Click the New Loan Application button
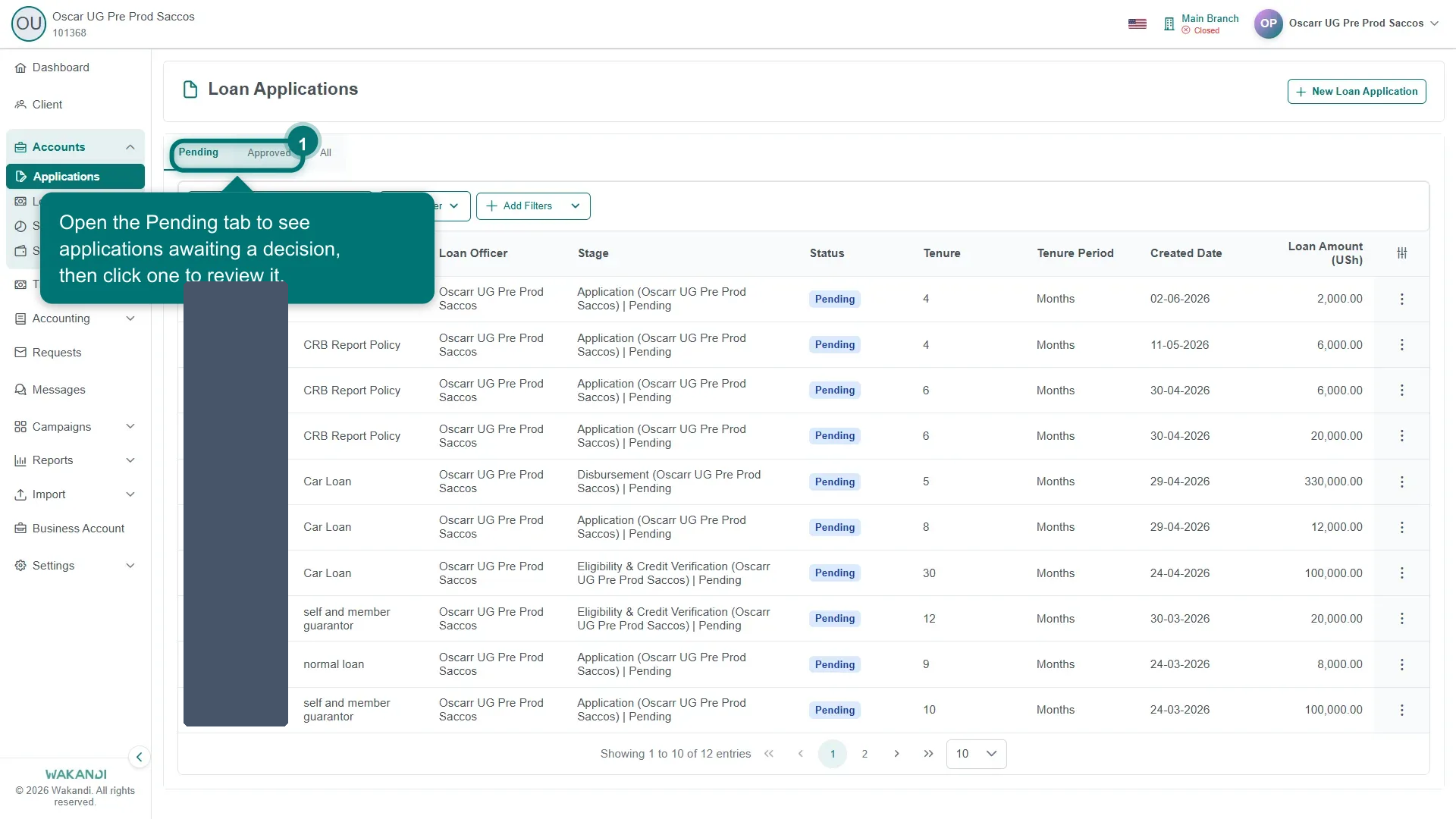This screenshot has width=1456, height=819. (x=1357, y=92)
